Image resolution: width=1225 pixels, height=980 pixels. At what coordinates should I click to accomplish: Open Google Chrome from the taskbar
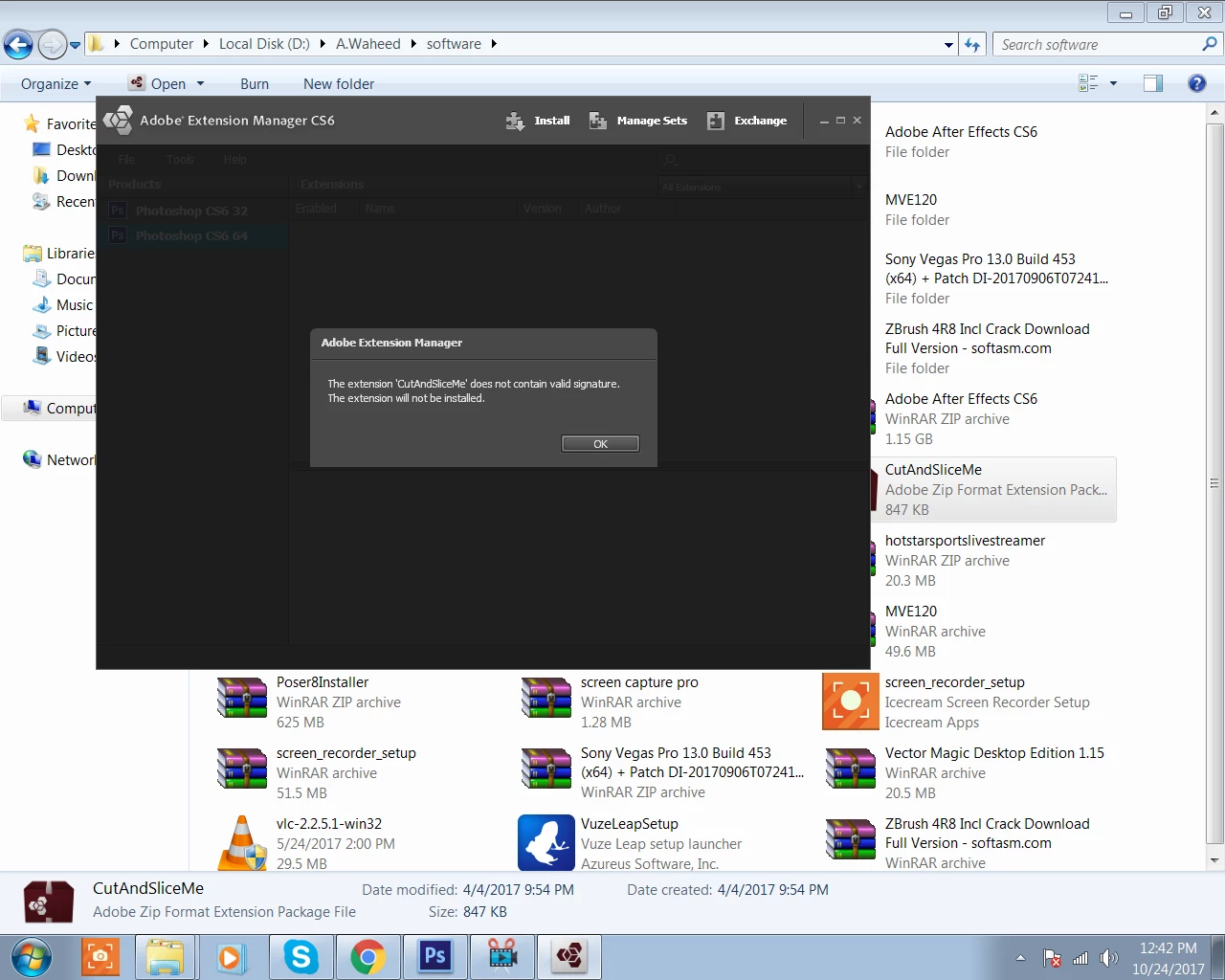point(367,957)
